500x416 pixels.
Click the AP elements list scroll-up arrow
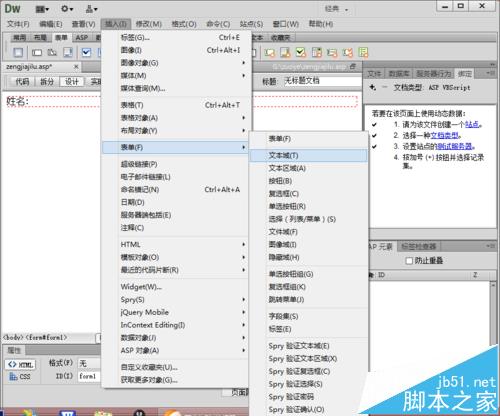click(x=493, y=285)
